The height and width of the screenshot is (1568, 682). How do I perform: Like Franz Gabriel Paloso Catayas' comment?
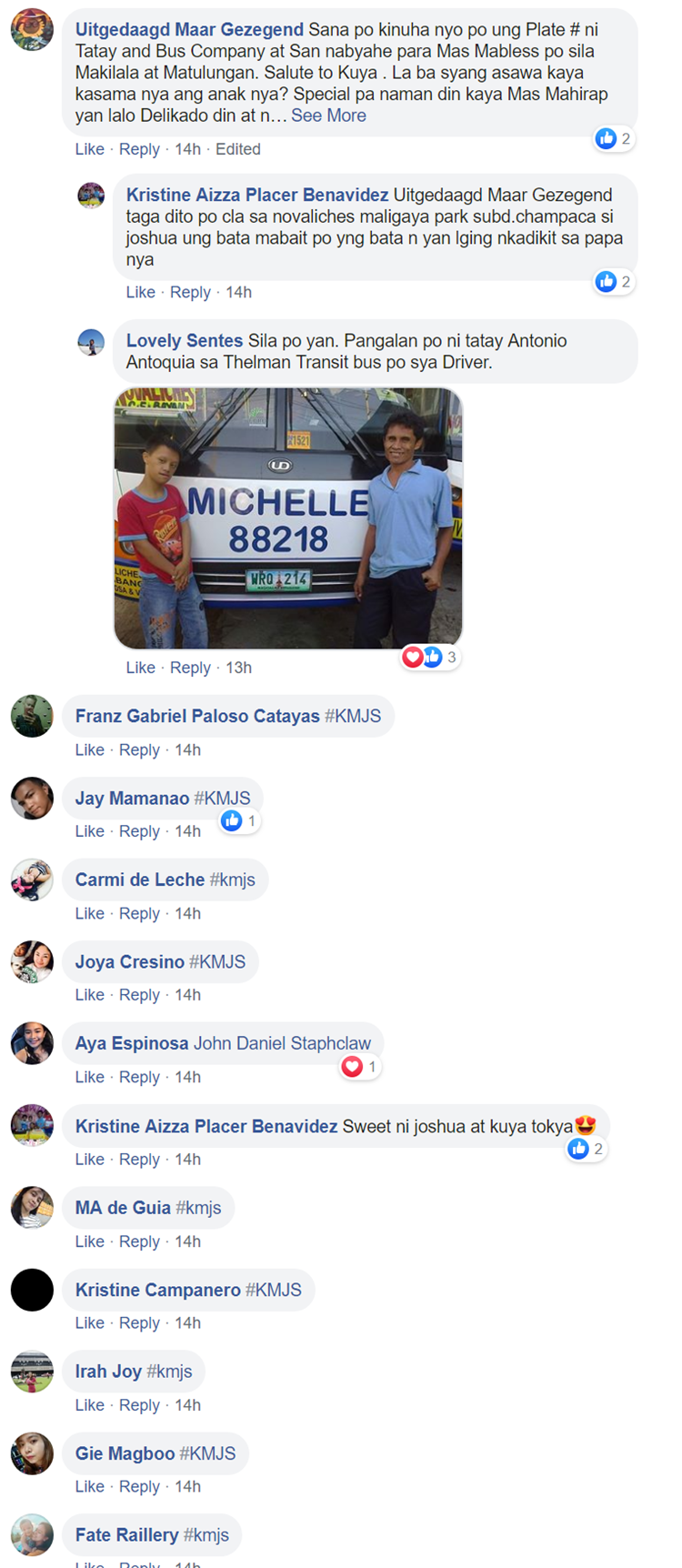89,749
